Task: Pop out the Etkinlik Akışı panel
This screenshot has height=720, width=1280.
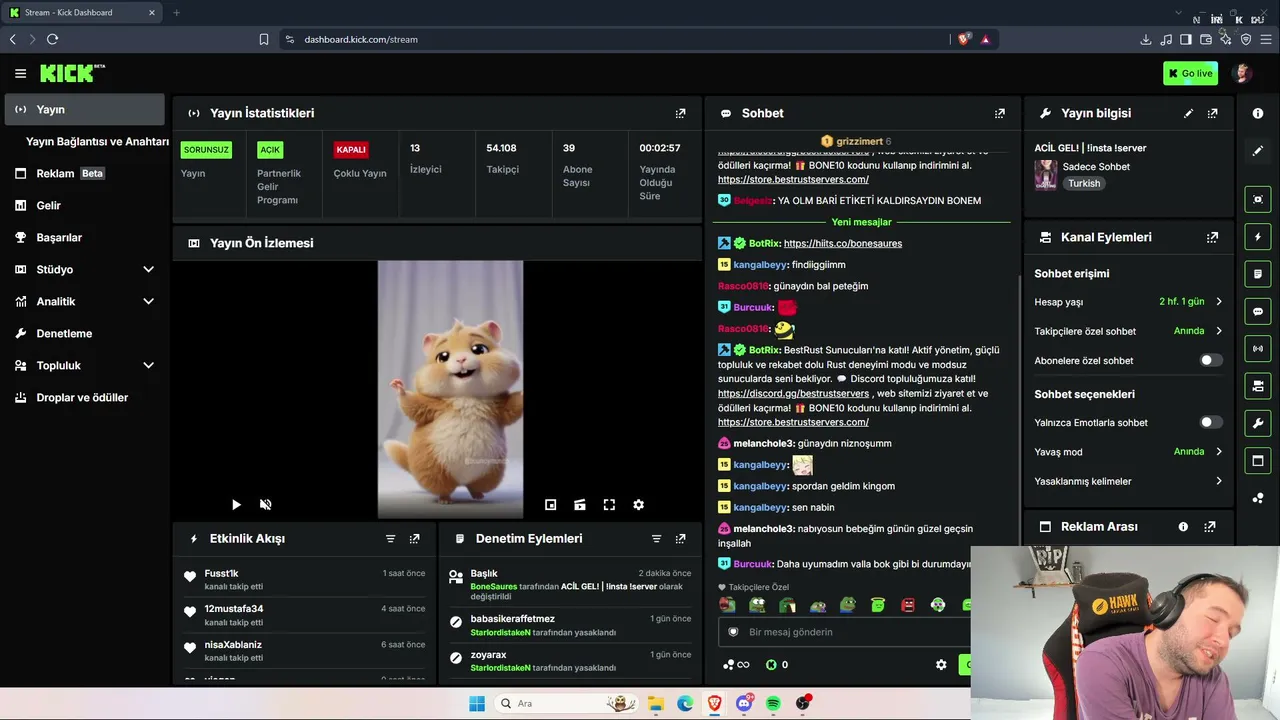Action: pos(415,538)
